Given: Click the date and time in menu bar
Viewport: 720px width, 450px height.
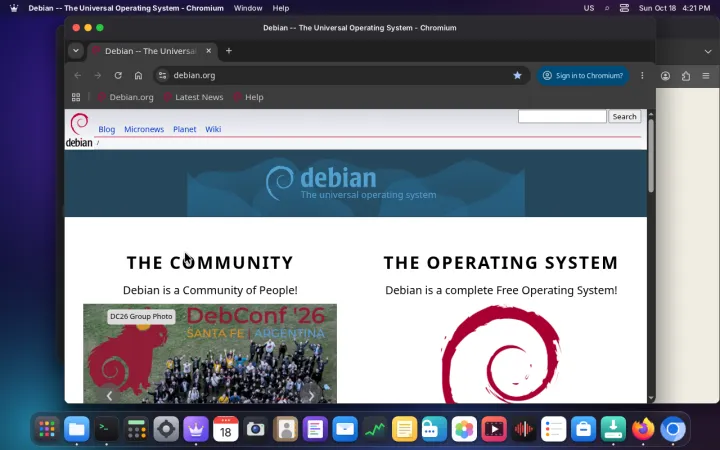Looking at the screenshot, I should [x=674, y=8].
